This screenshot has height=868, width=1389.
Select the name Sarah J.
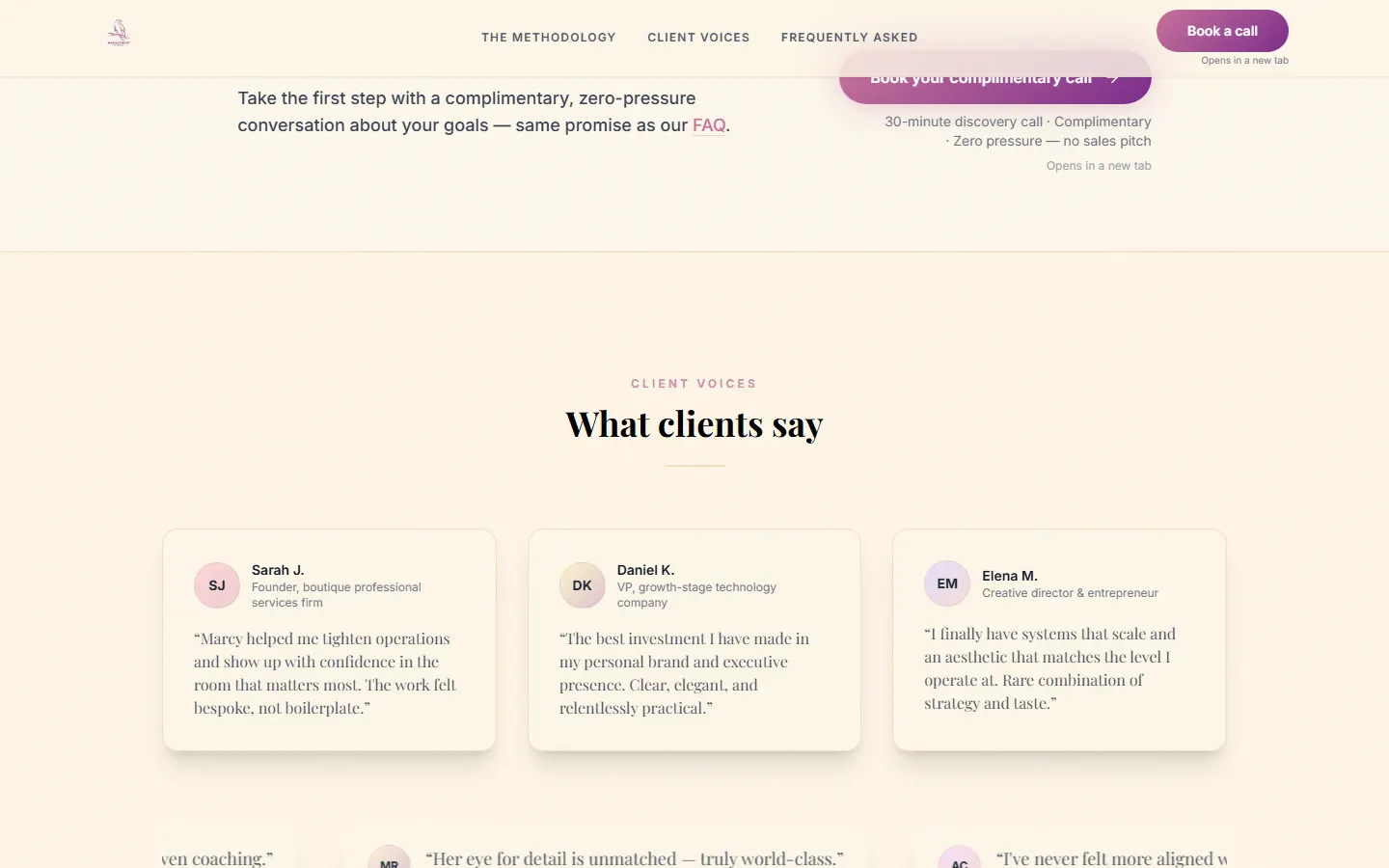[x=278, y=570]
